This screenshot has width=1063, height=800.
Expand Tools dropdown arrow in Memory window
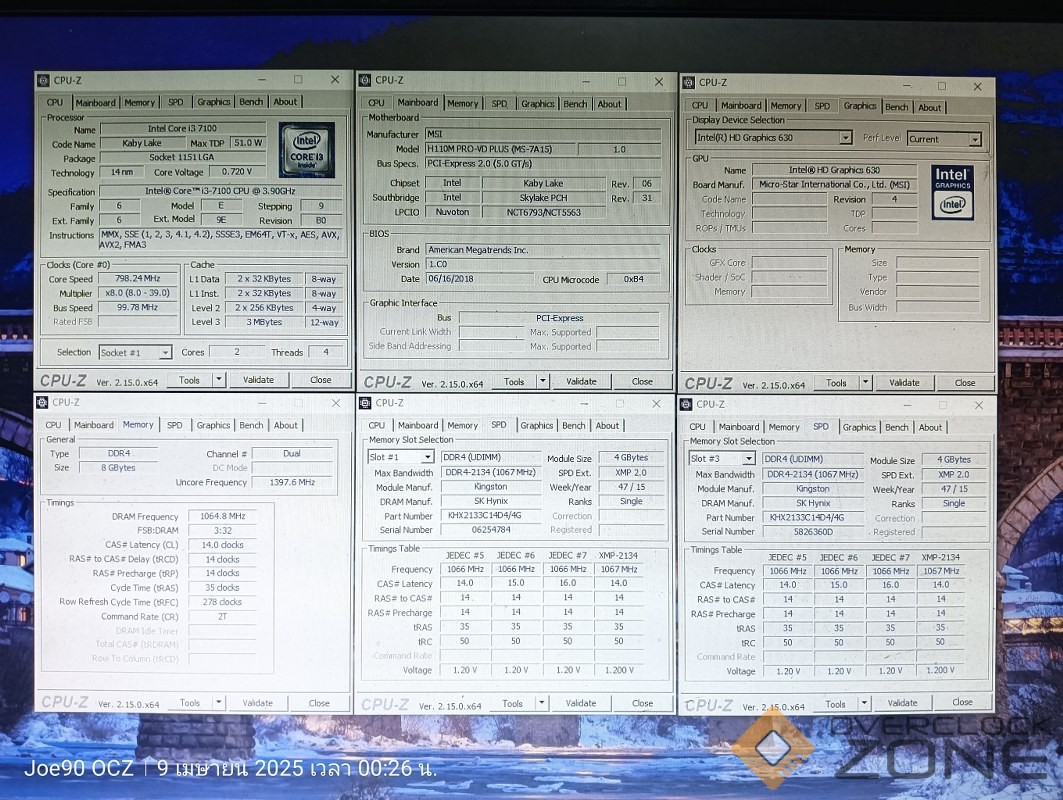(219, 702)
